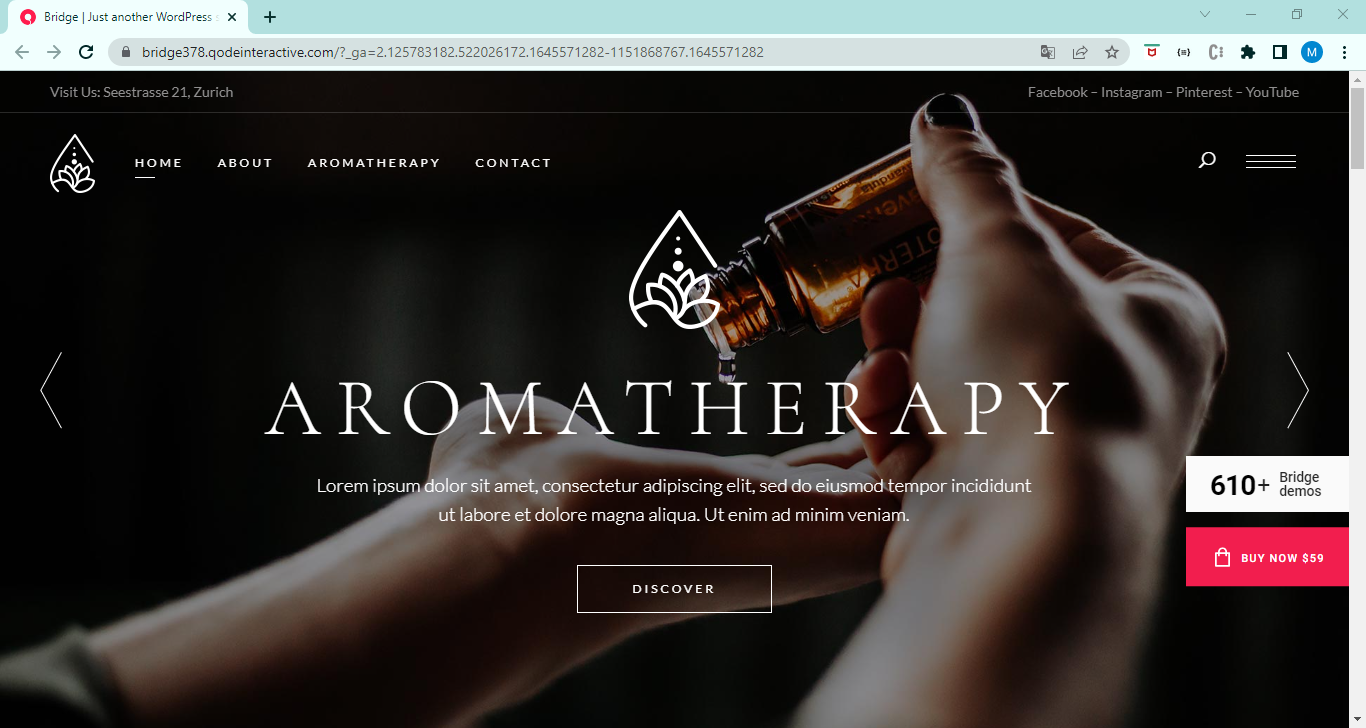Open the Extensions puzzle piece icon
Image resolution: width=1366 pixels, height=728 pixels.
(1248, 52)
